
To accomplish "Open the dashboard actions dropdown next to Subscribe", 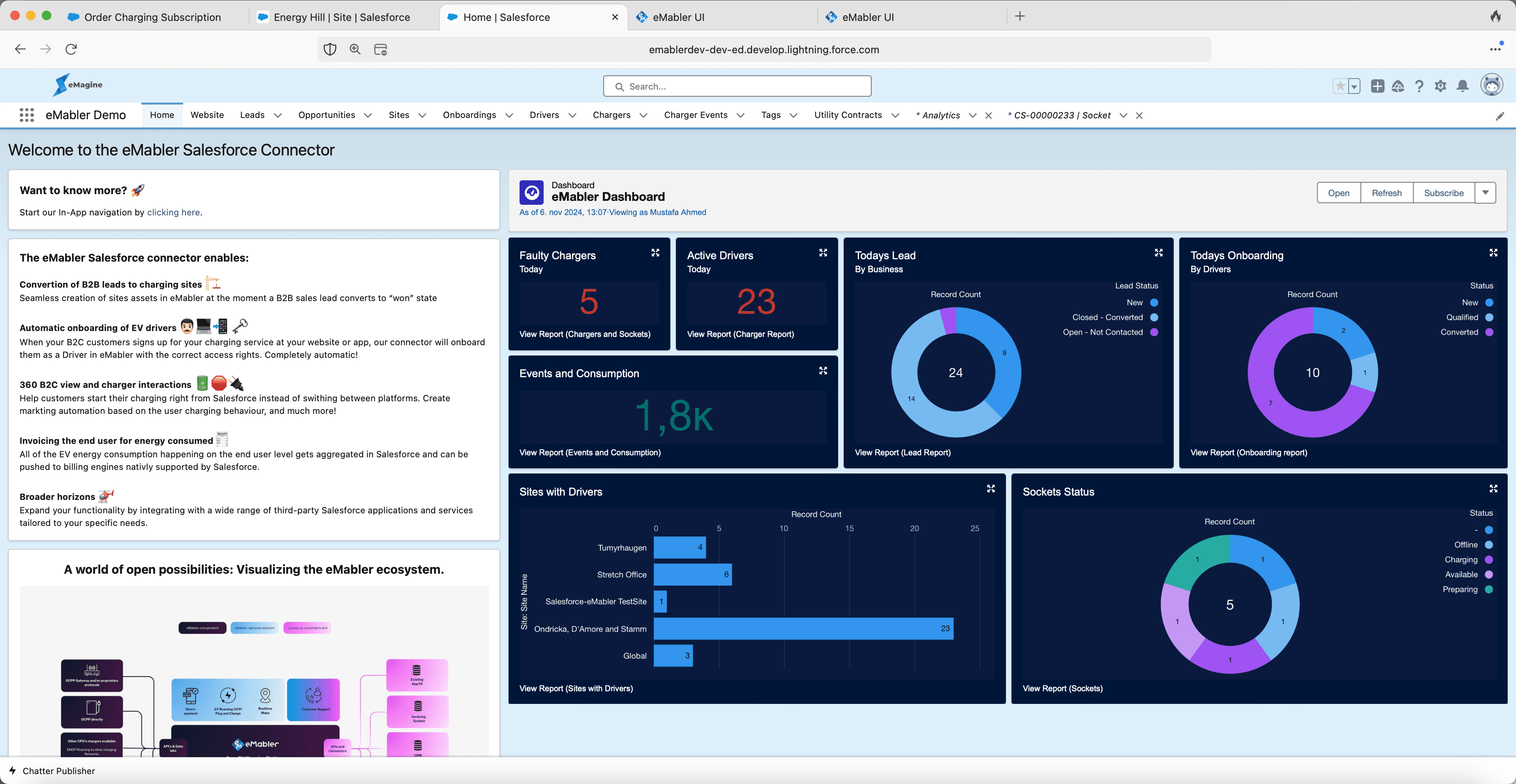I will (1485, 193).
